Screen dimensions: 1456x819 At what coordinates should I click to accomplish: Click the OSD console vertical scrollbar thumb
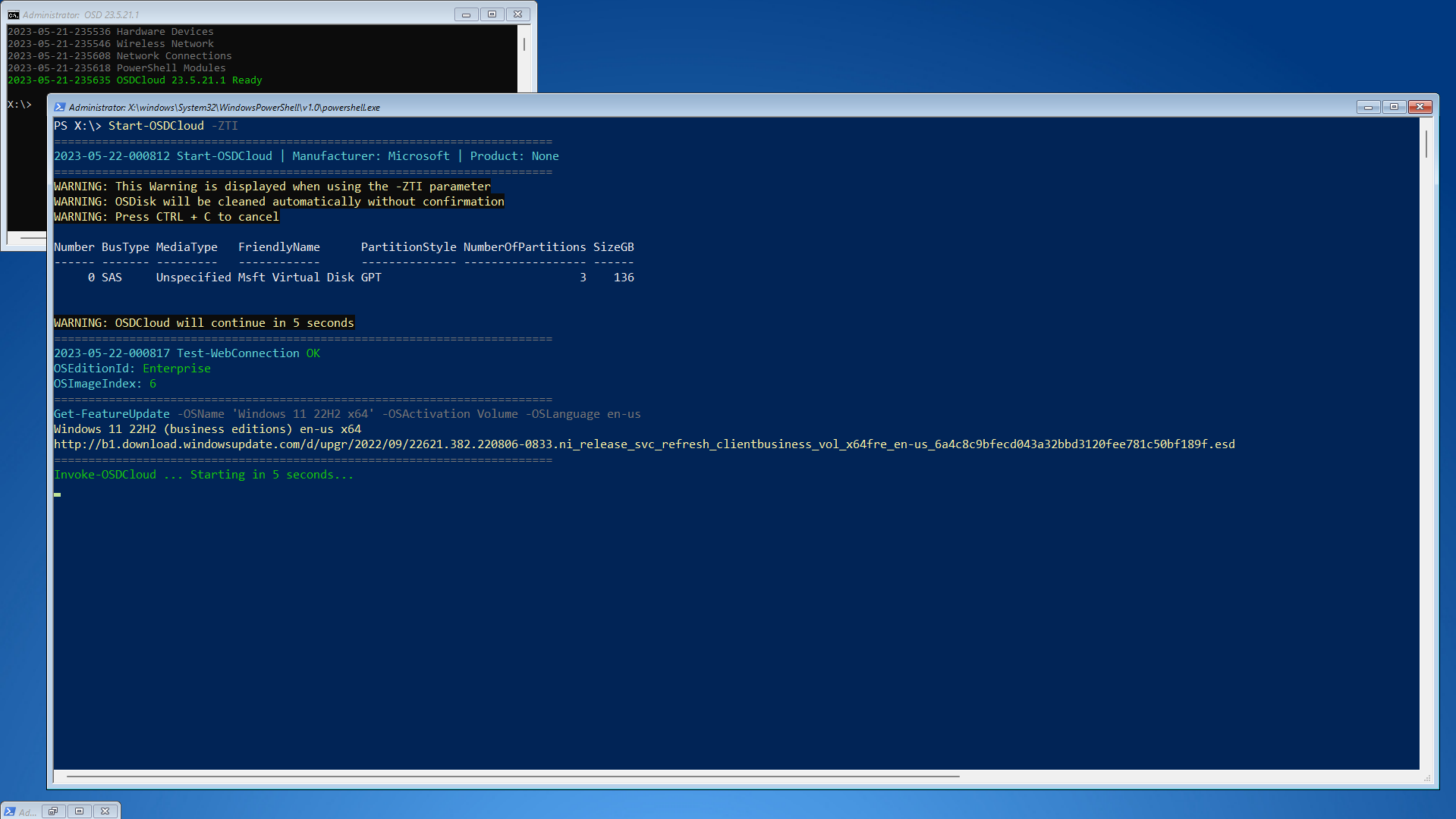(x=524, y=45)
